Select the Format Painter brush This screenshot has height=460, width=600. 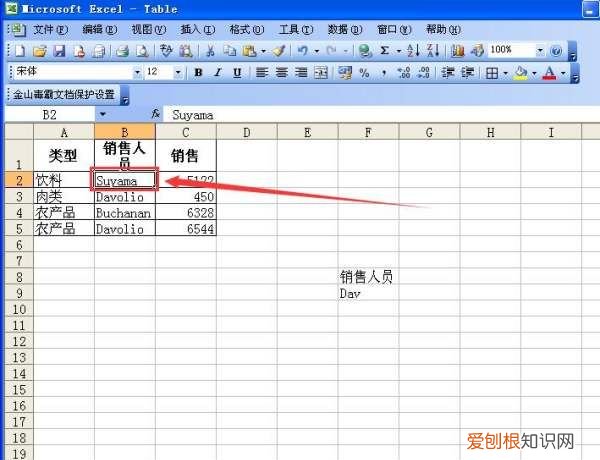279,51
